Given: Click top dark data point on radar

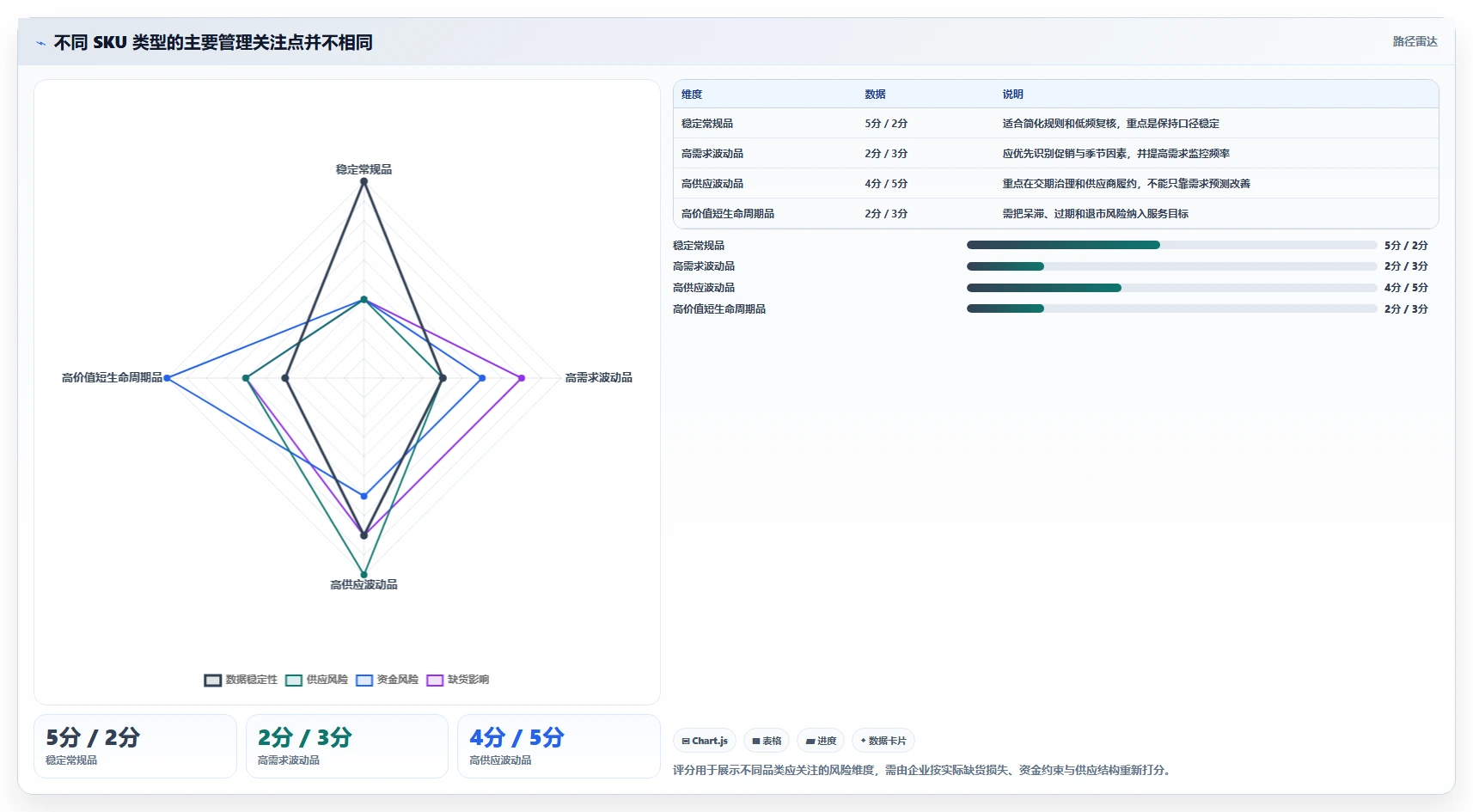Looking at the screenshot, I should [364, 181].
